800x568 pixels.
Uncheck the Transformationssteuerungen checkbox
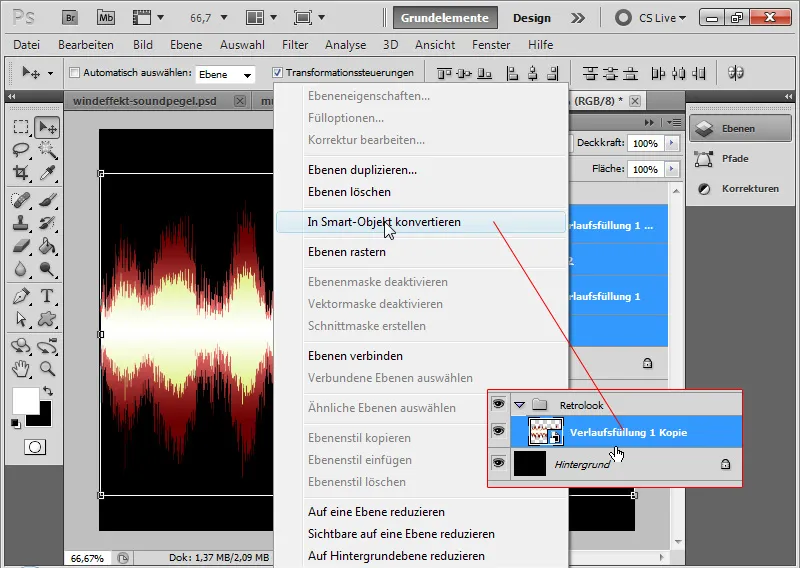[x=277, y=73]
